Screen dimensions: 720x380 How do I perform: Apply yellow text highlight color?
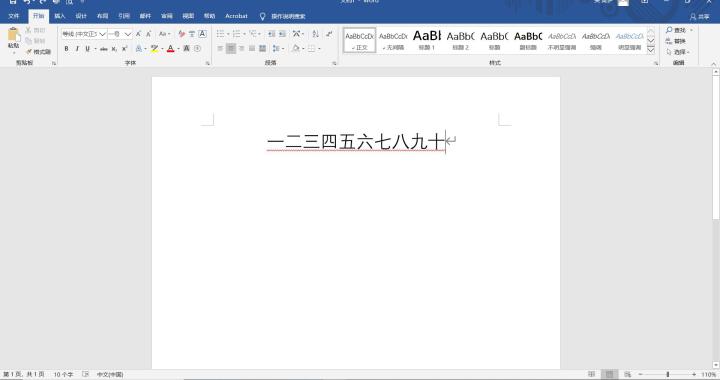(x=154, y=48)
